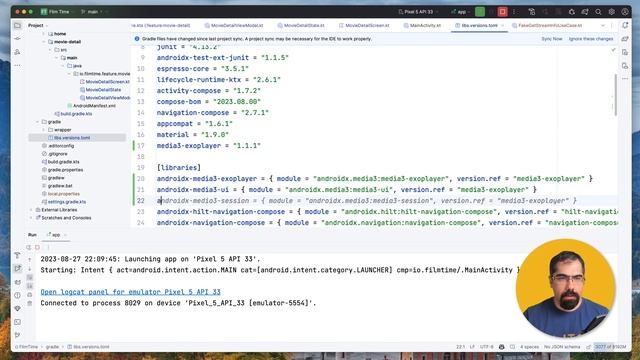Open Logcat icon in left bottom sidebar
The width and height of the screenshot is (640, 360).
(x=18, y=282)
